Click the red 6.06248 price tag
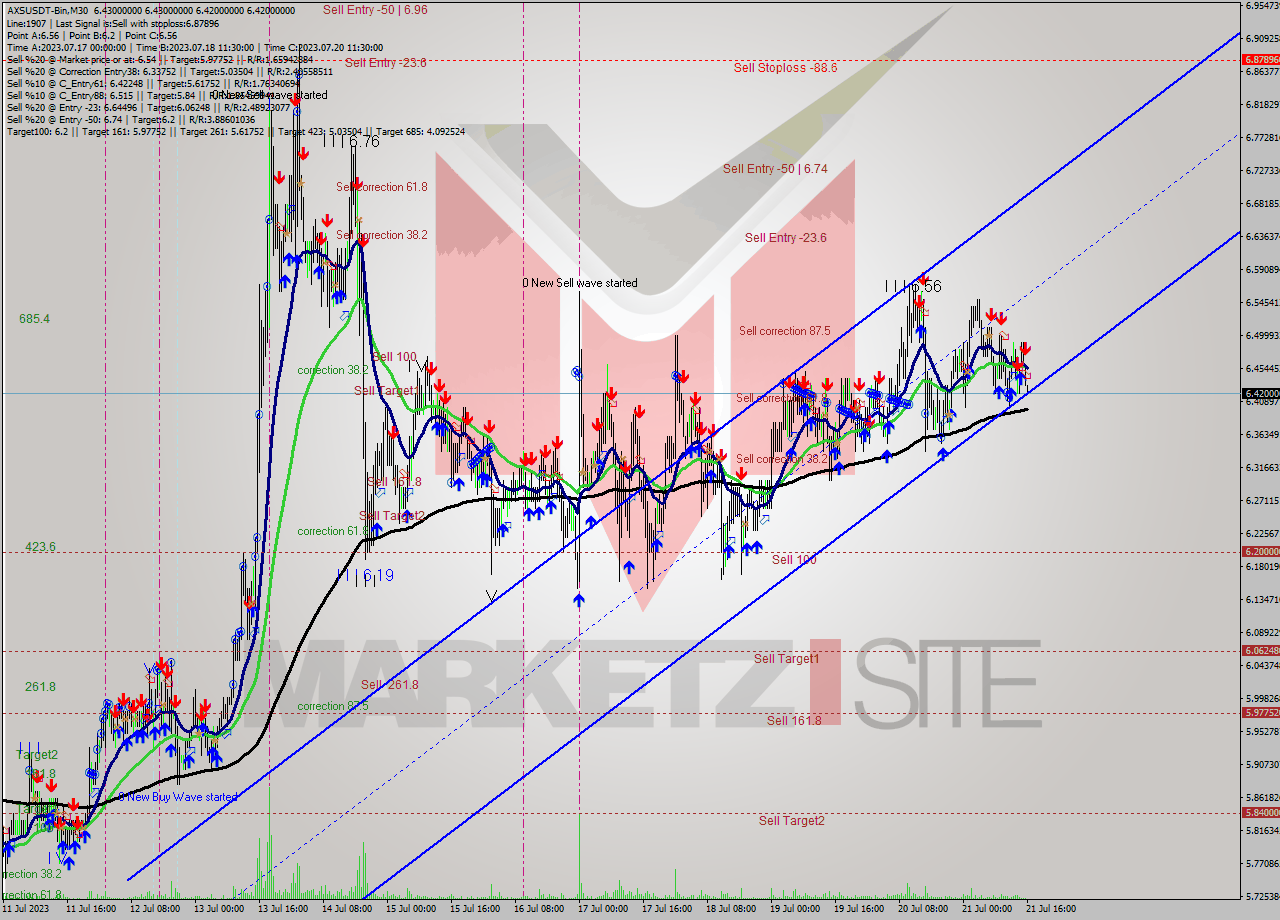Screen dimensions: 1280x920 point(1260,651)
